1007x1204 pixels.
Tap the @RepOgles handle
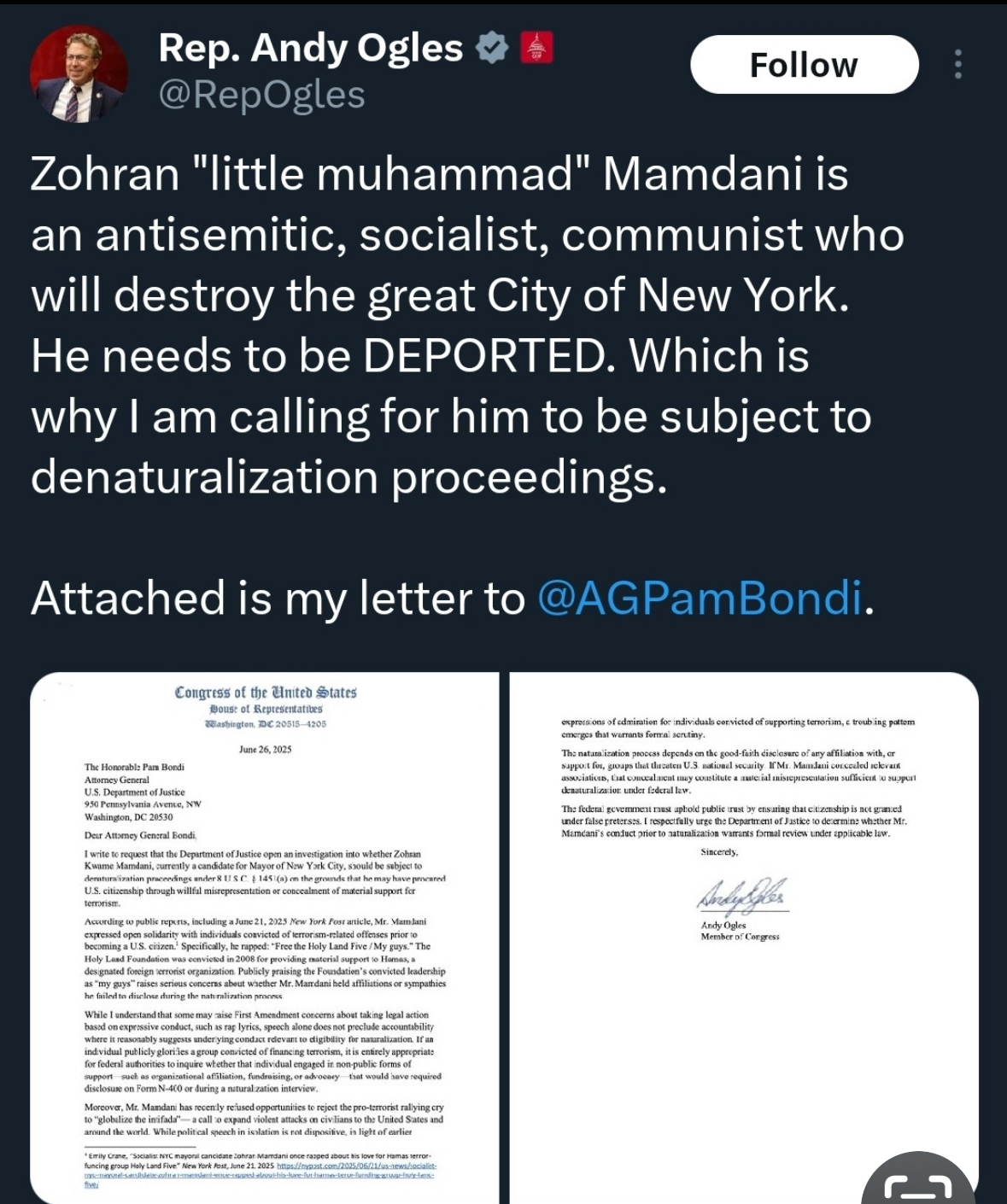[261, 95]
